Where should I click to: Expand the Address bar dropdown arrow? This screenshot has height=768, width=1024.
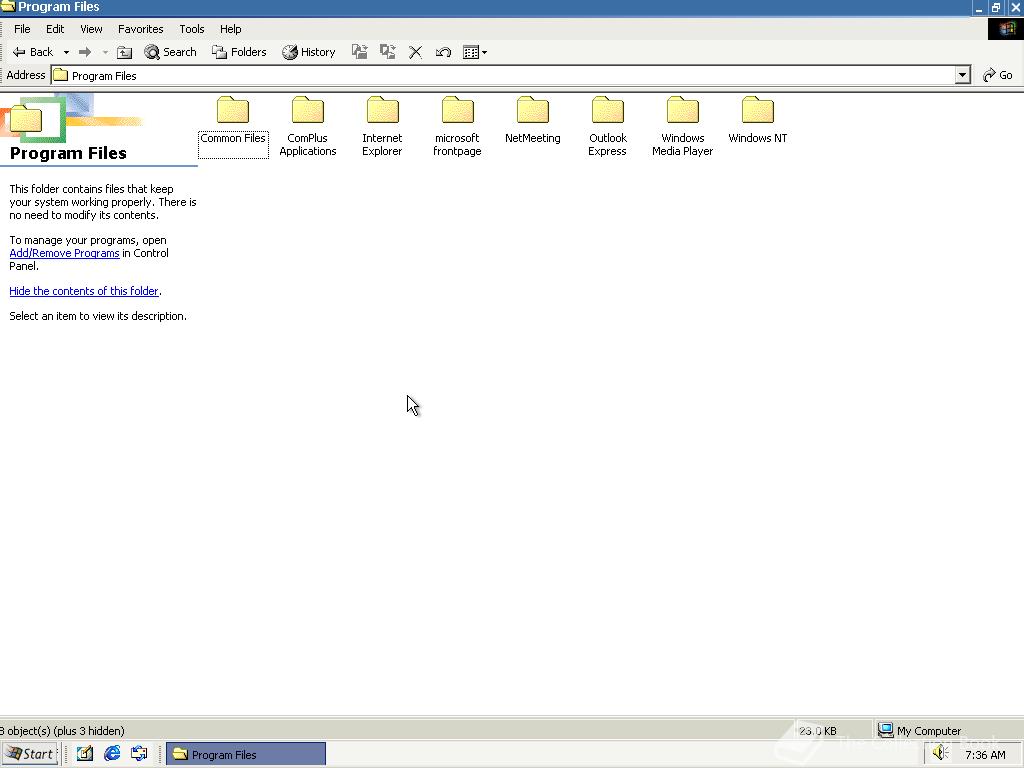[963, 76]
